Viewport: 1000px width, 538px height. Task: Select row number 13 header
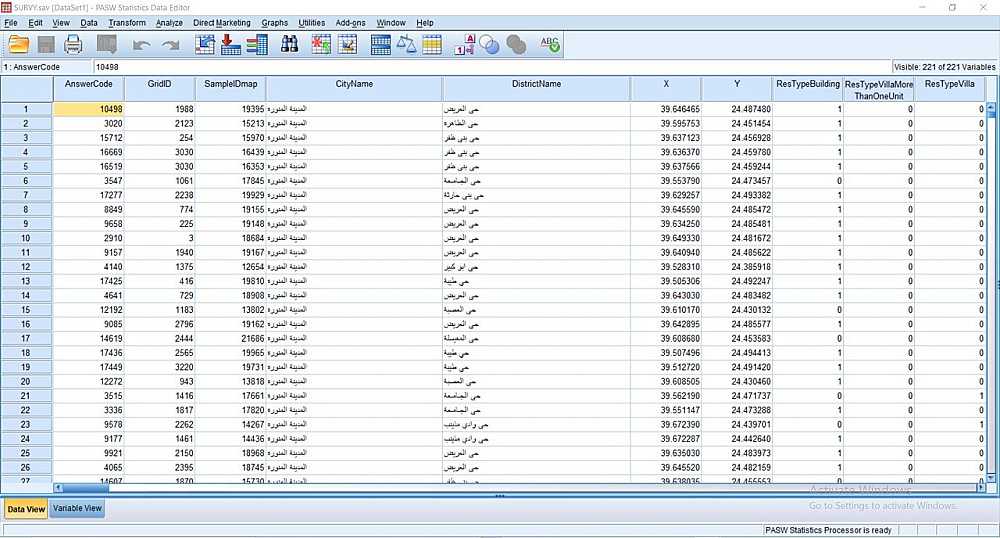pos(26,281)
